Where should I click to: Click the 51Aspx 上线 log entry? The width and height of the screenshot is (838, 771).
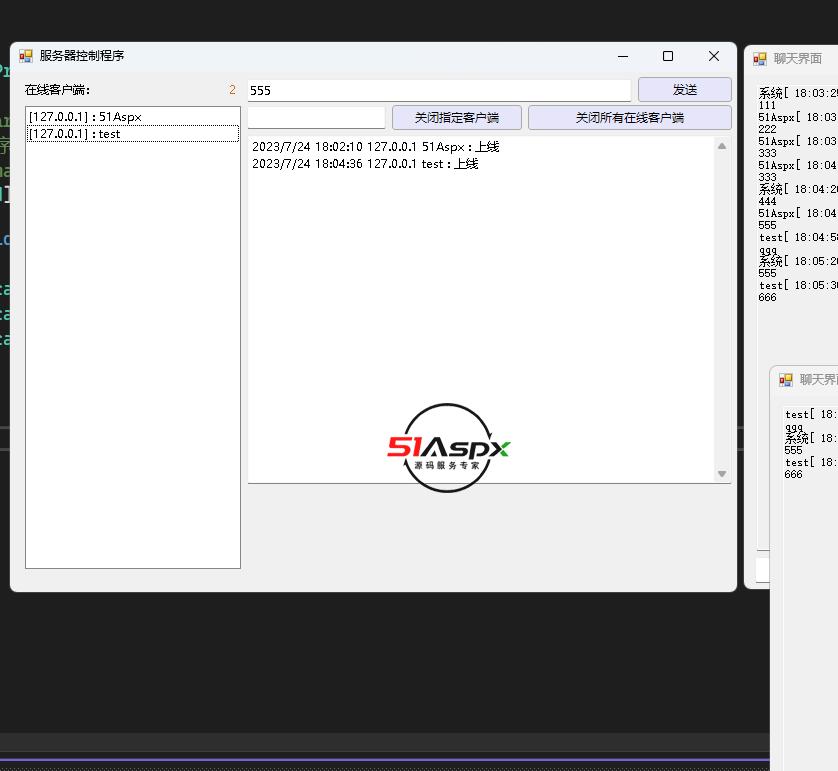pyautogui.click(x=375, y=147)
